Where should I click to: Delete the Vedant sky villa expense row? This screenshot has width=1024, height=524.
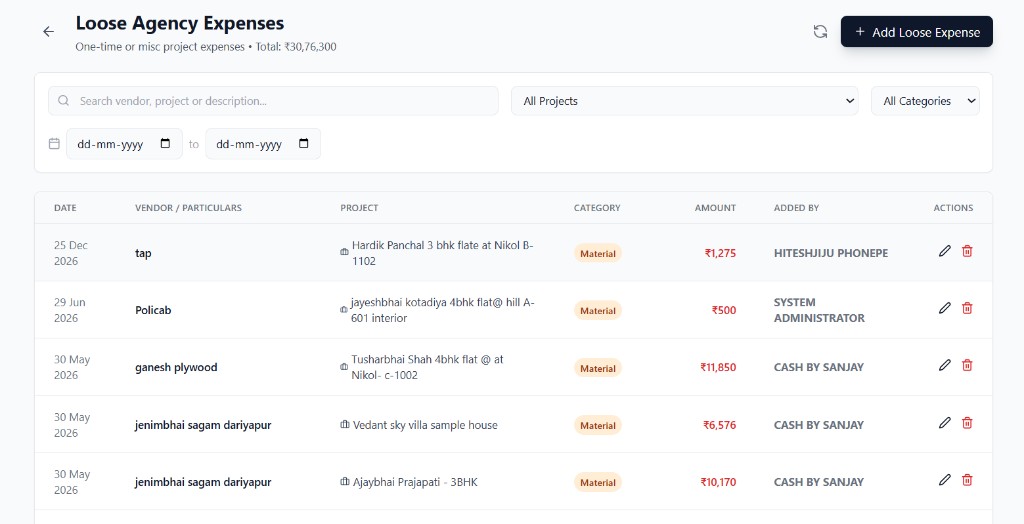click(x=967, y=423)
